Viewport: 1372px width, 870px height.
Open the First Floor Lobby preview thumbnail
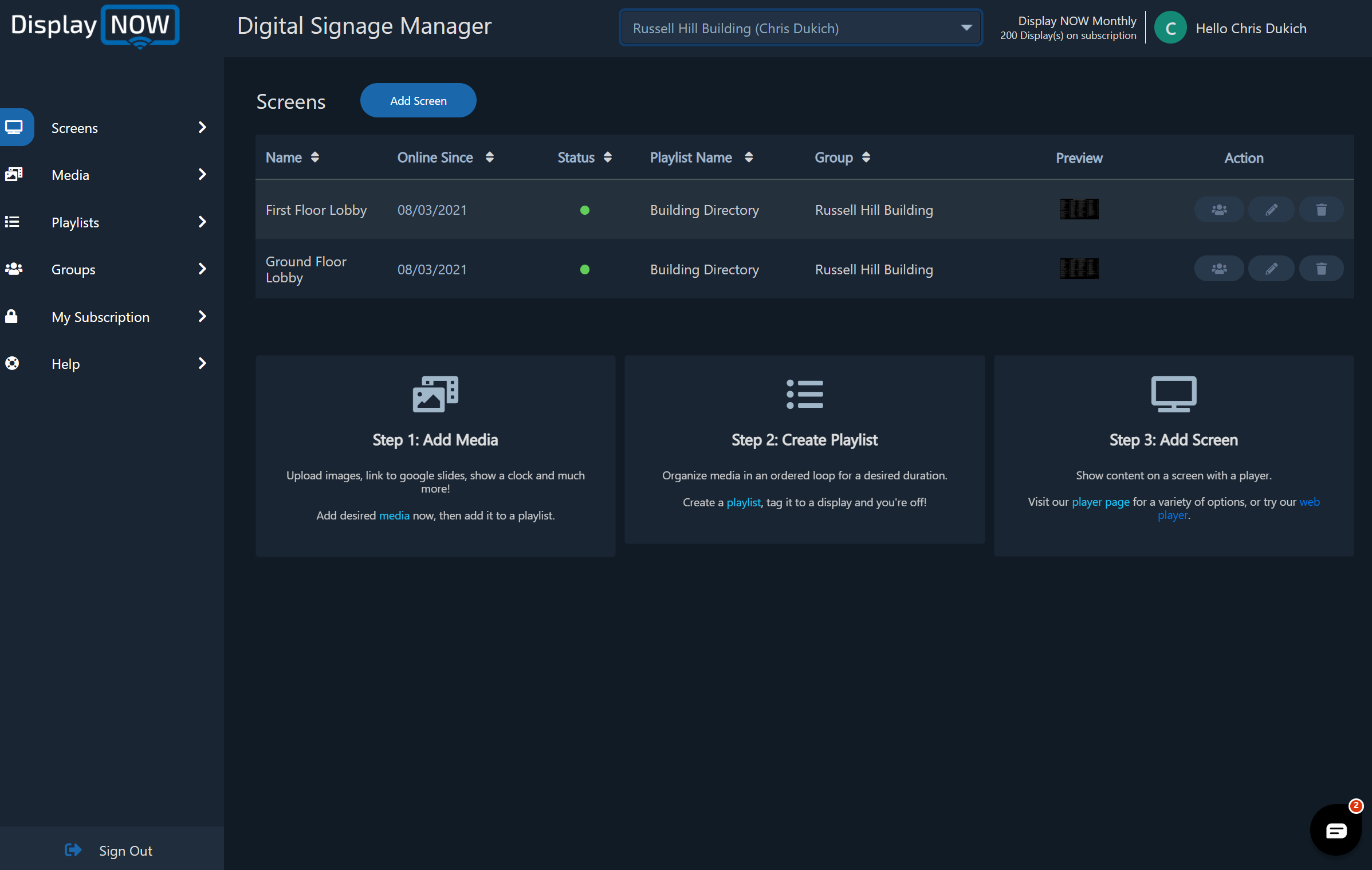click(1079, 210)
